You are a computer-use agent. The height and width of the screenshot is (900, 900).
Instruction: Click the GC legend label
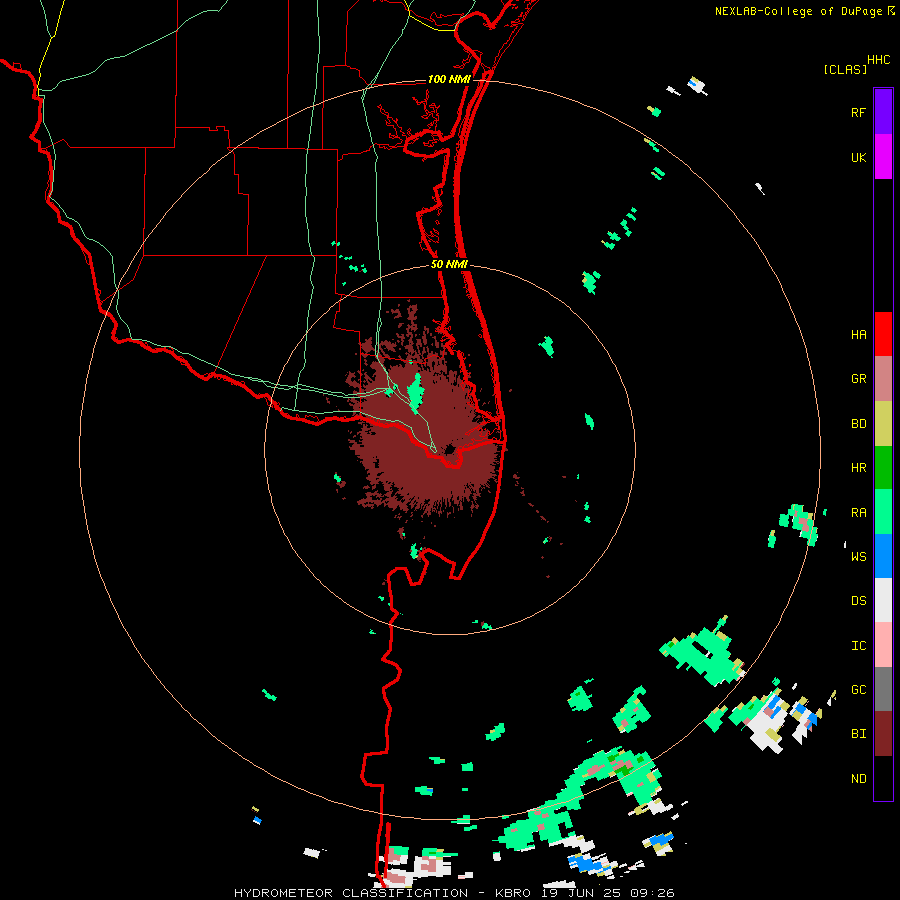858,689
